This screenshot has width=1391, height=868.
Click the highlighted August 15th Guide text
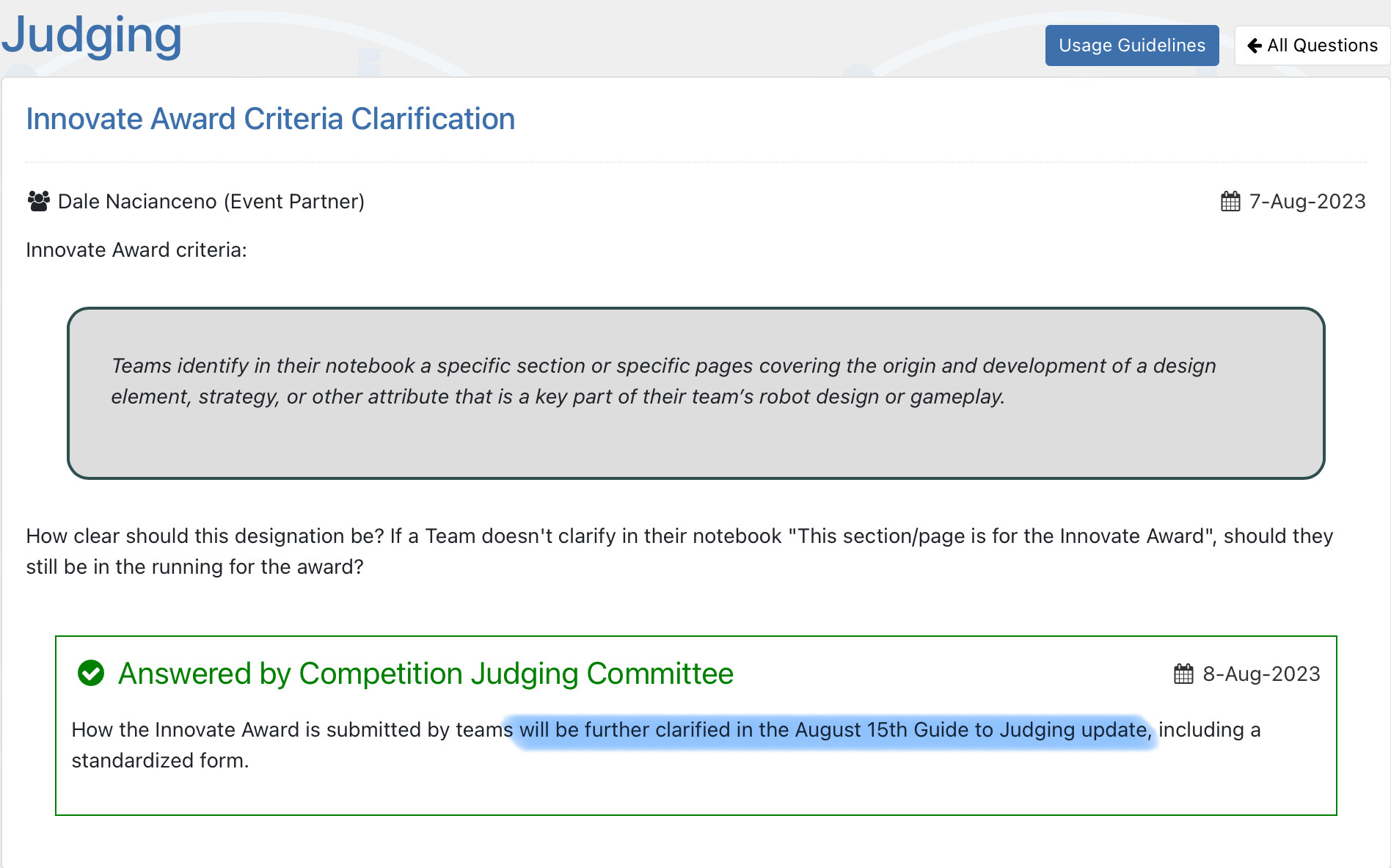click(834, 730)
